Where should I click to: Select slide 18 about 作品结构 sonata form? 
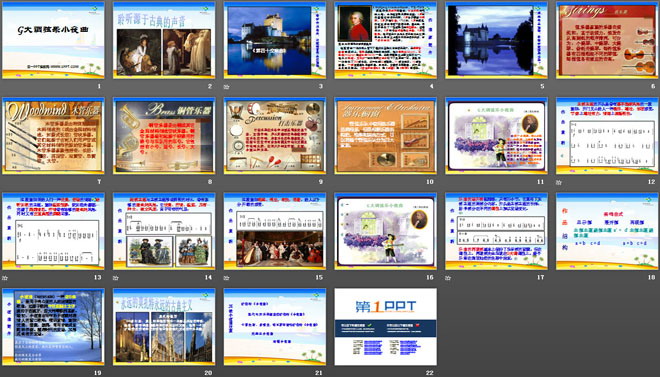(607, 231)
